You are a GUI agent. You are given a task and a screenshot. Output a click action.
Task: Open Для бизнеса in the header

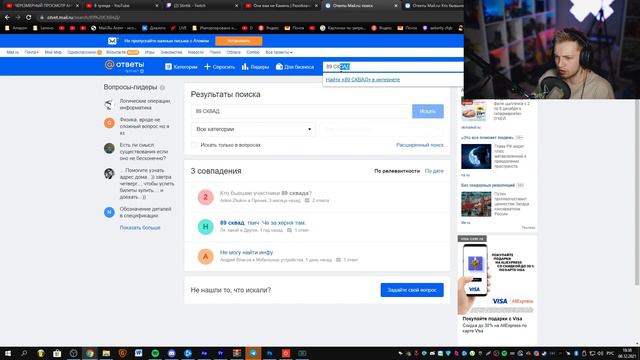coord(295,67)
